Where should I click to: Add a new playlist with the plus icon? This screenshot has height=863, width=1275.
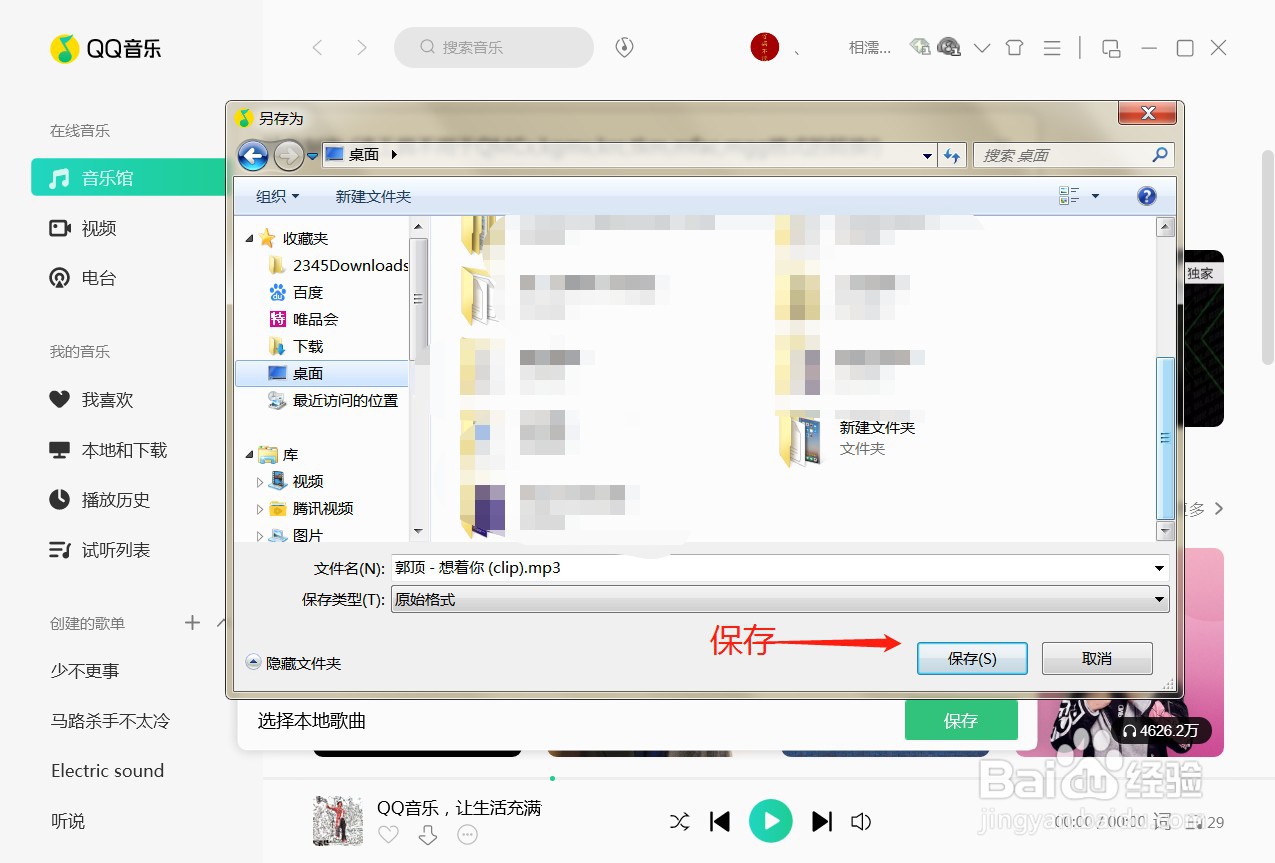[193, 623]
